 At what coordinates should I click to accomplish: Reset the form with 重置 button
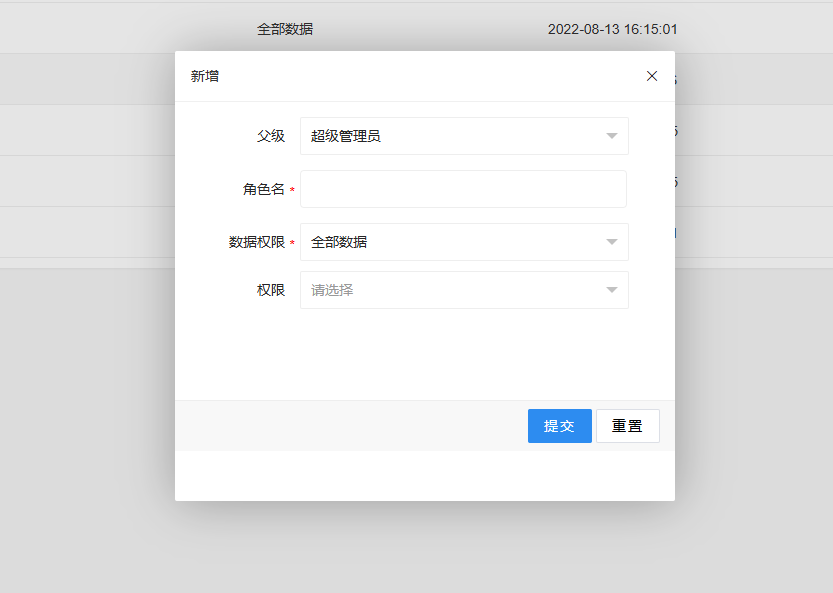[x=627, y=426]
